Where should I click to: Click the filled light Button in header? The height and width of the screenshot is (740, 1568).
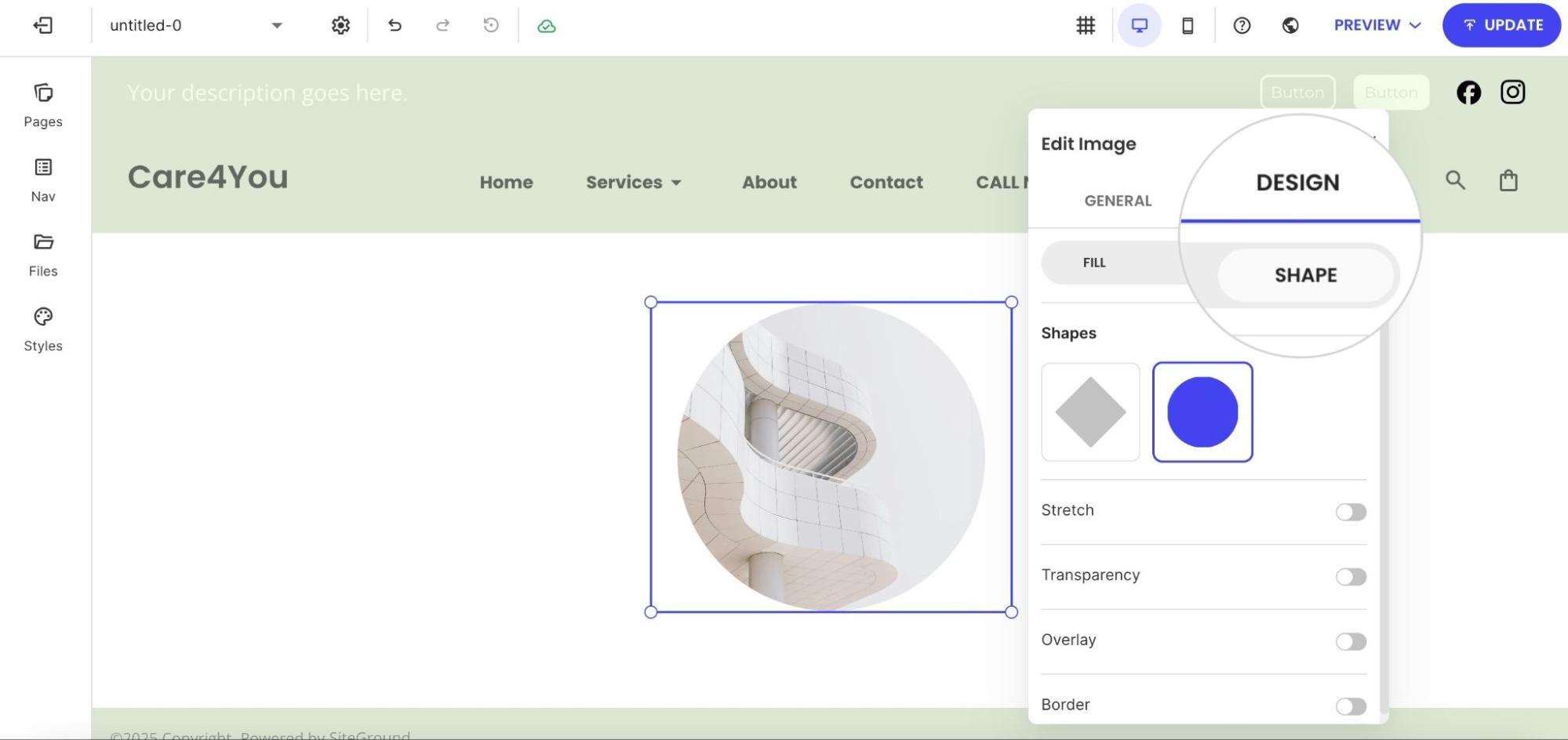[1391, 92]
